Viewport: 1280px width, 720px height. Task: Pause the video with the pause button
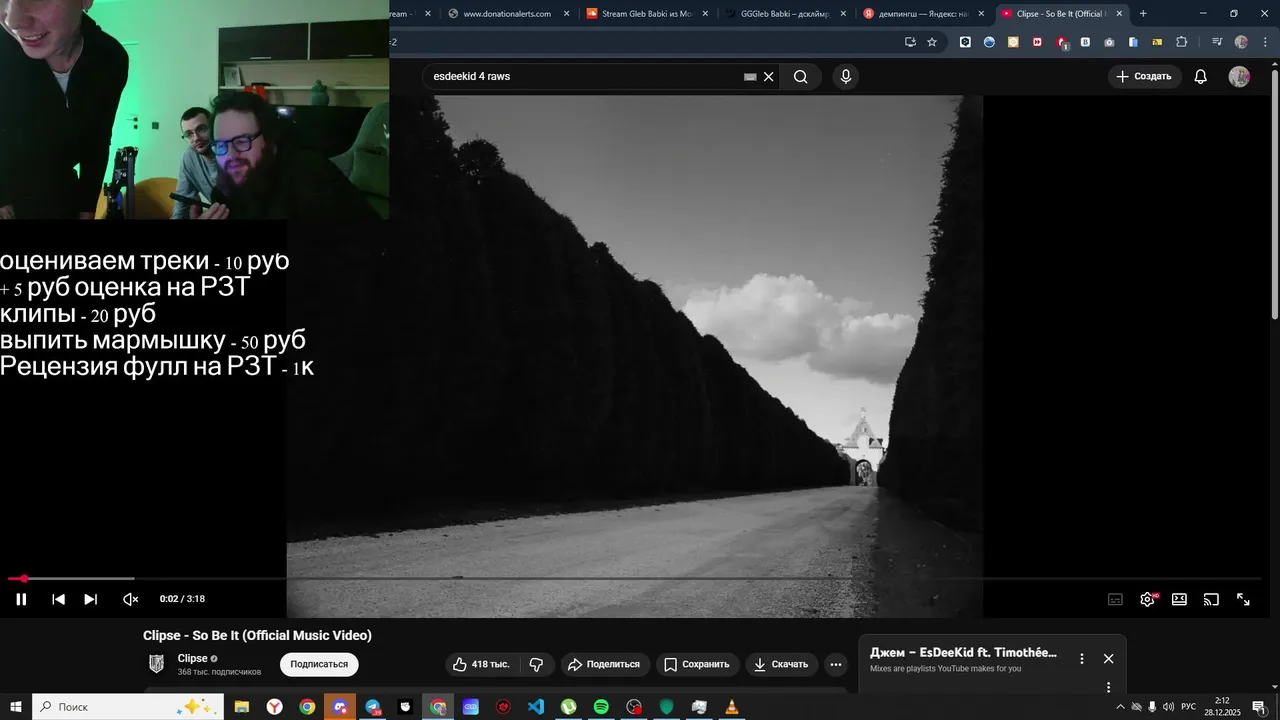[21, 599]
